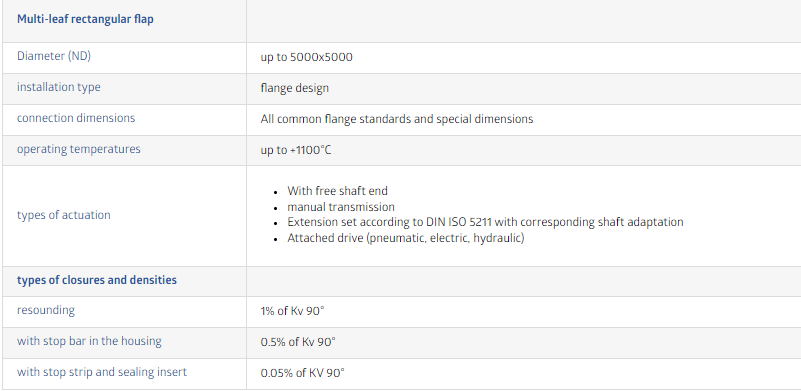This screenshot has width=801, height=391.
Task: Select the types of actuation label
Action: click(x=63, y=215)
